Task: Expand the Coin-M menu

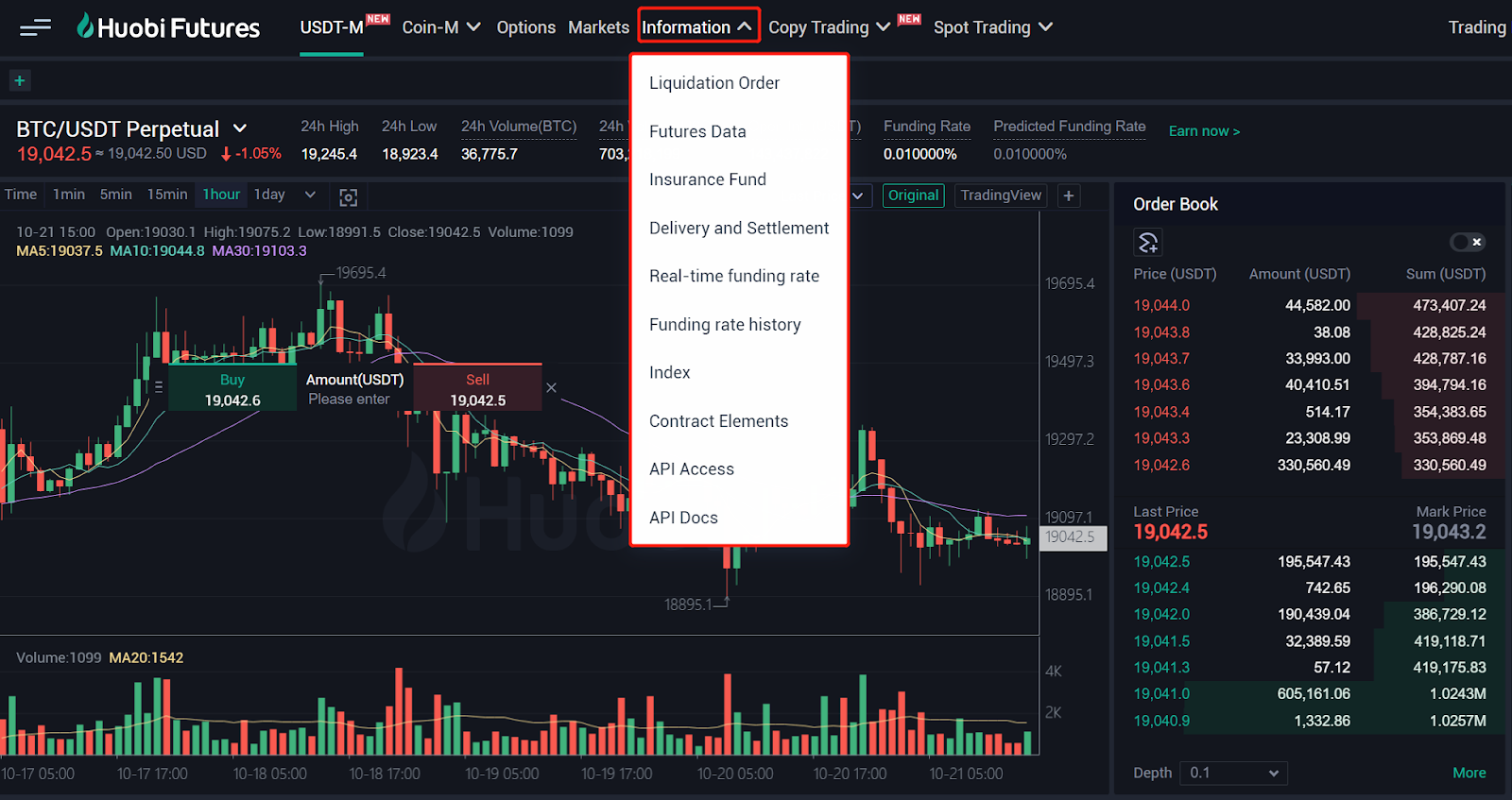Action: coord(441,27)
